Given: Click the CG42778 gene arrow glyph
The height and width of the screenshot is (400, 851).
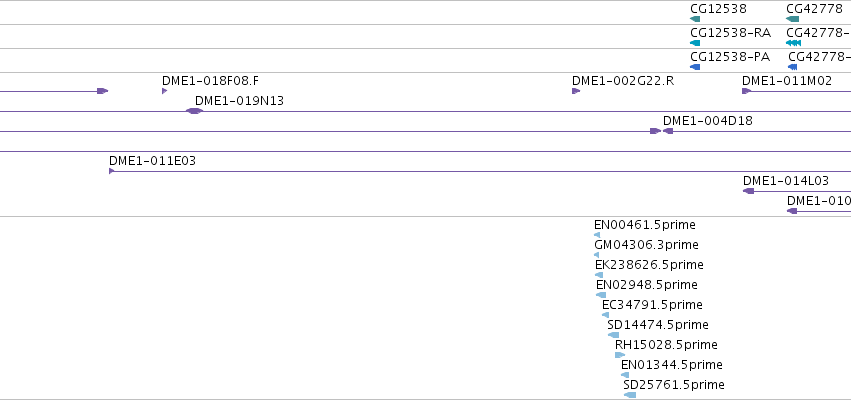Looking at the screenshot, I should coord(792,19).
